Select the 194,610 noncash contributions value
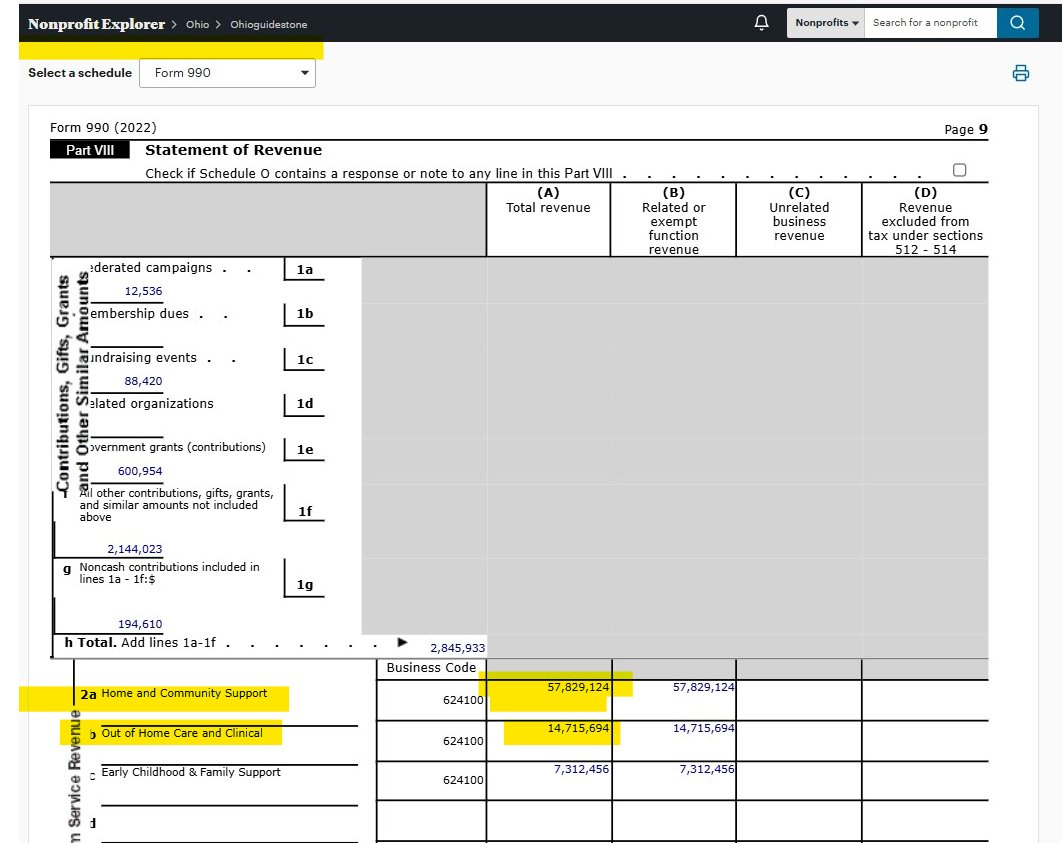The height and width of the screenshot is (843, 1062). pos(140,624)
